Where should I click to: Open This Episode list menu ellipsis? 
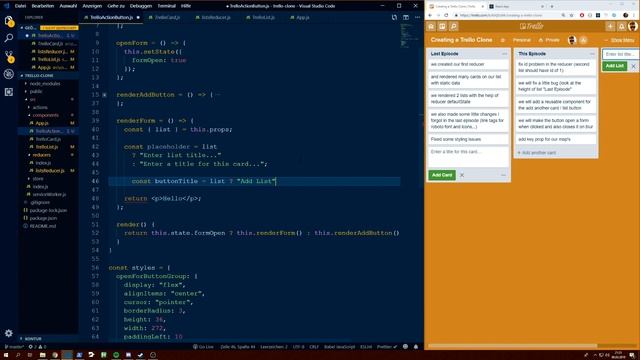click(592, 54)
